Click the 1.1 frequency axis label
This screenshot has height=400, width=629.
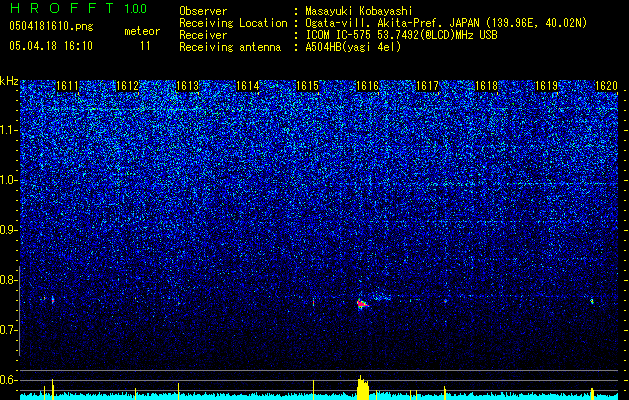9,130
